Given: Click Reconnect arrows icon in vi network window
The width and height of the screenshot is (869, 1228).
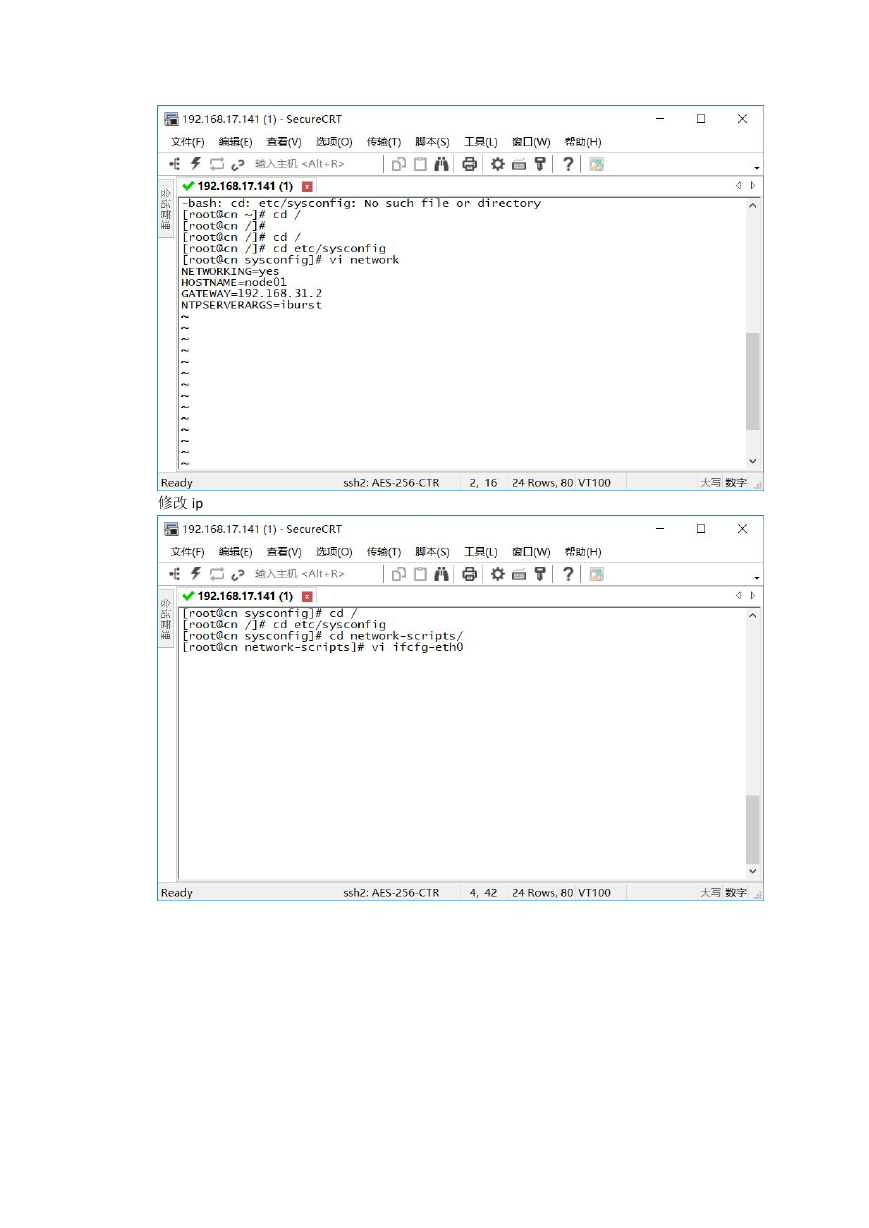Looking at the screenshot, I should click(217, 164).
